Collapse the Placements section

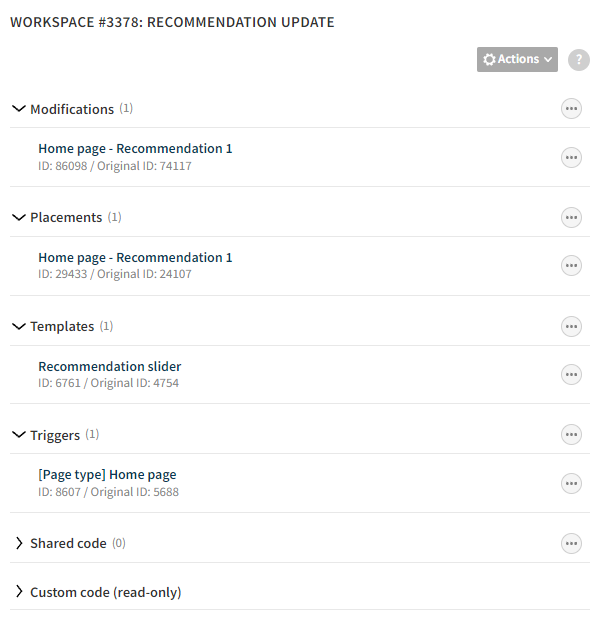(x=19, y=217)
